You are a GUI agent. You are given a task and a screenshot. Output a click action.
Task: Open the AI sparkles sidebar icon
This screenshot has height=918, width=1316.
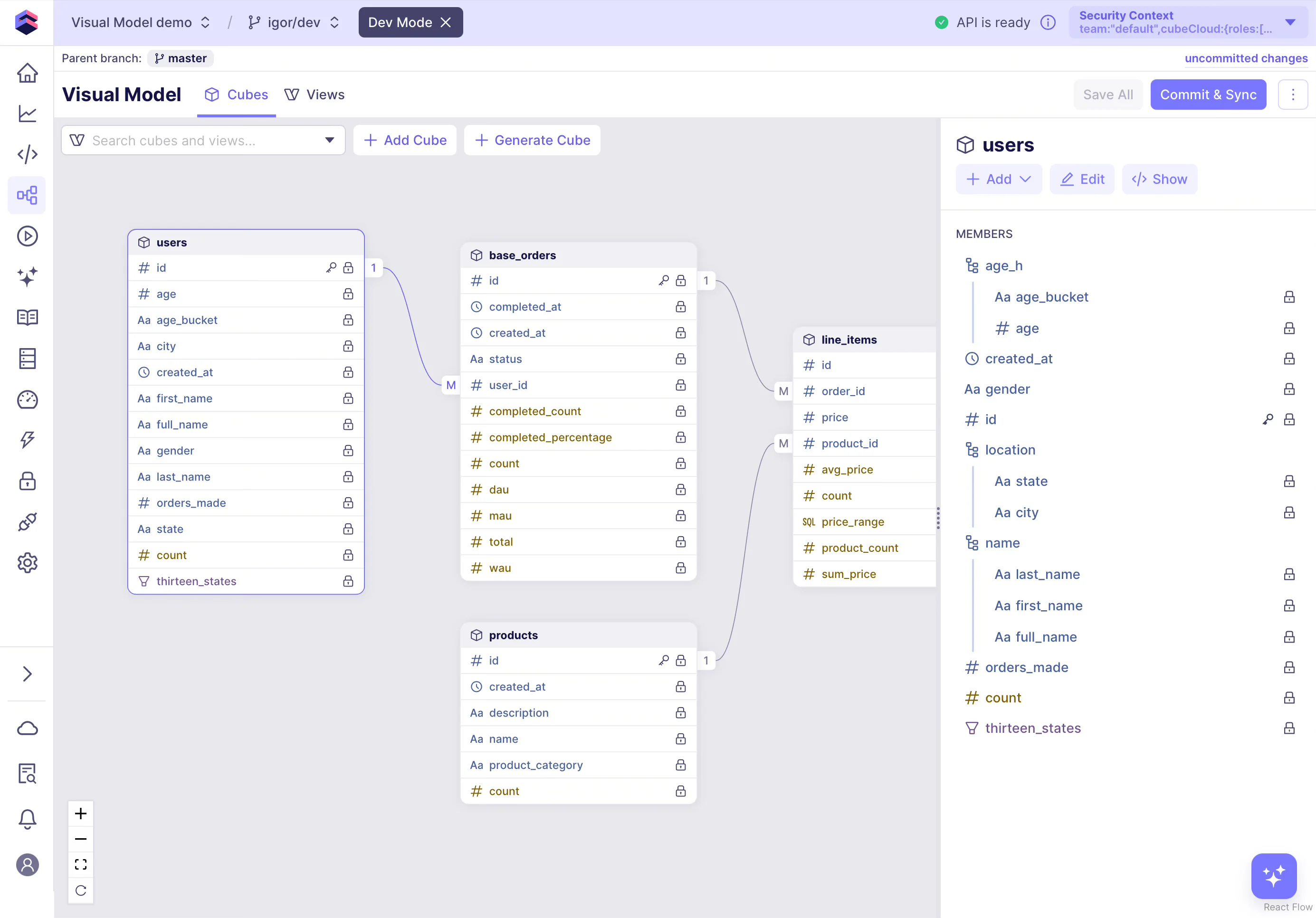tap(27, 277)
